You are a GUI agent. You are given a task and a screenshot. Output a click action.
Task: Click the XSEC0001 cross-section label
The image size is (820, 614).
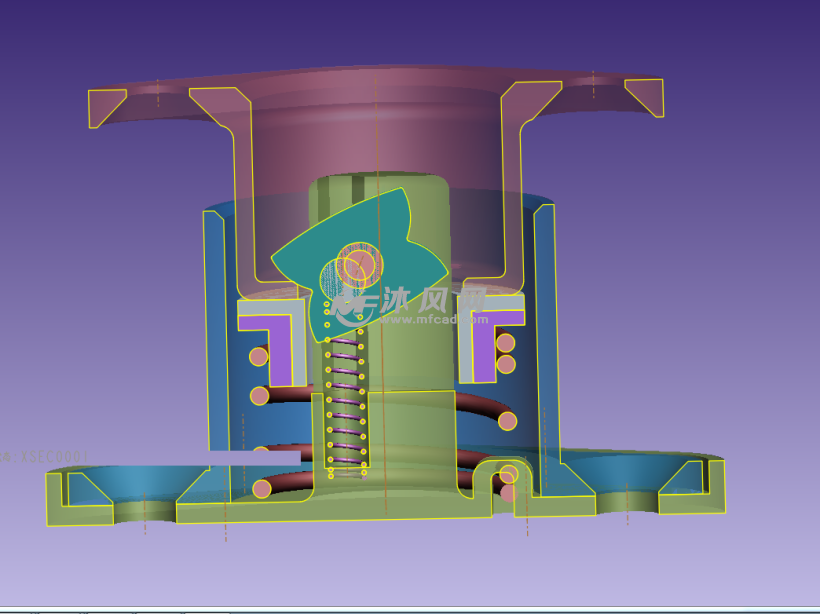coord(45,457)
